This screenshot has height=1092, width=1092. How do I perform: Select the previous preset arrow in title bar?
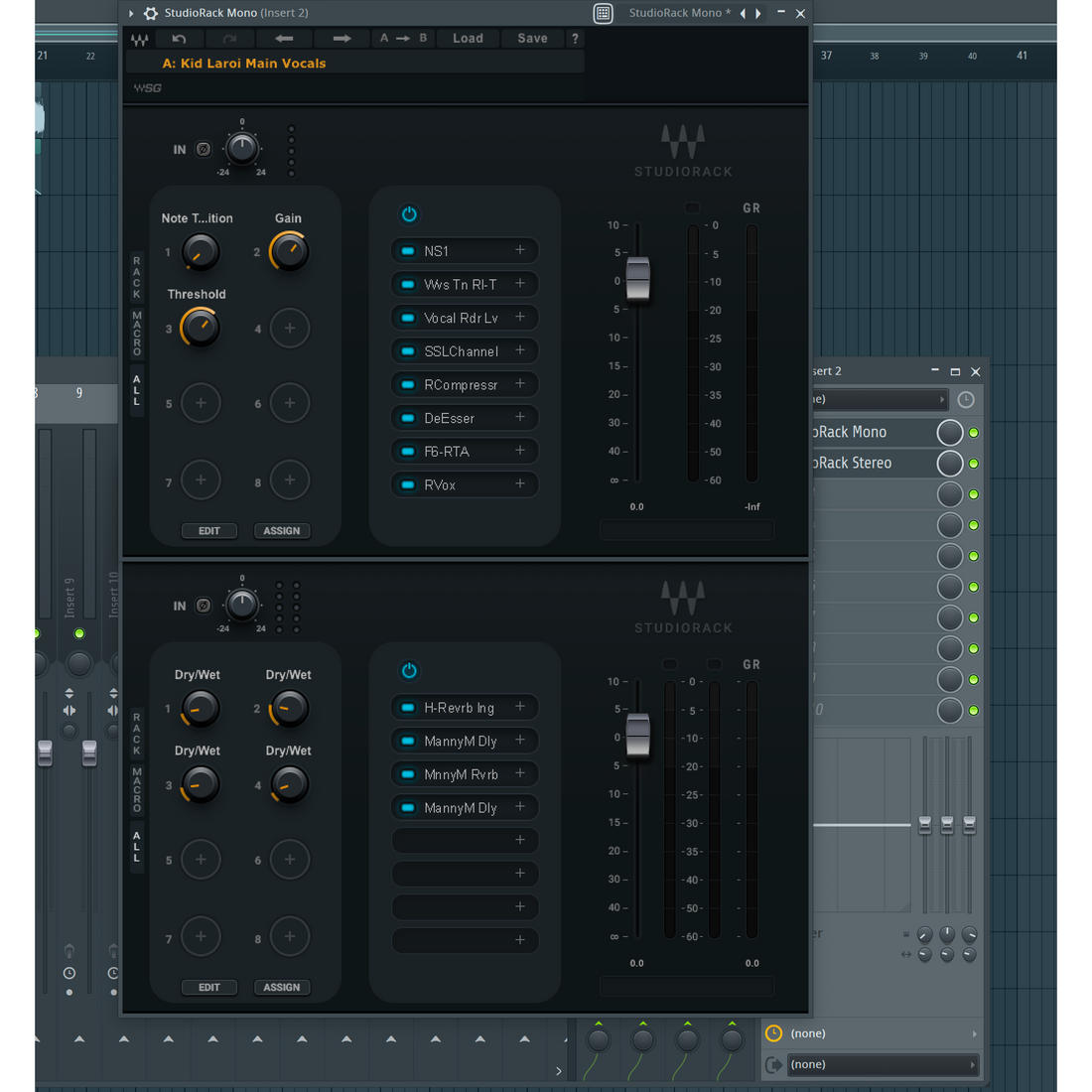point(743,13)
